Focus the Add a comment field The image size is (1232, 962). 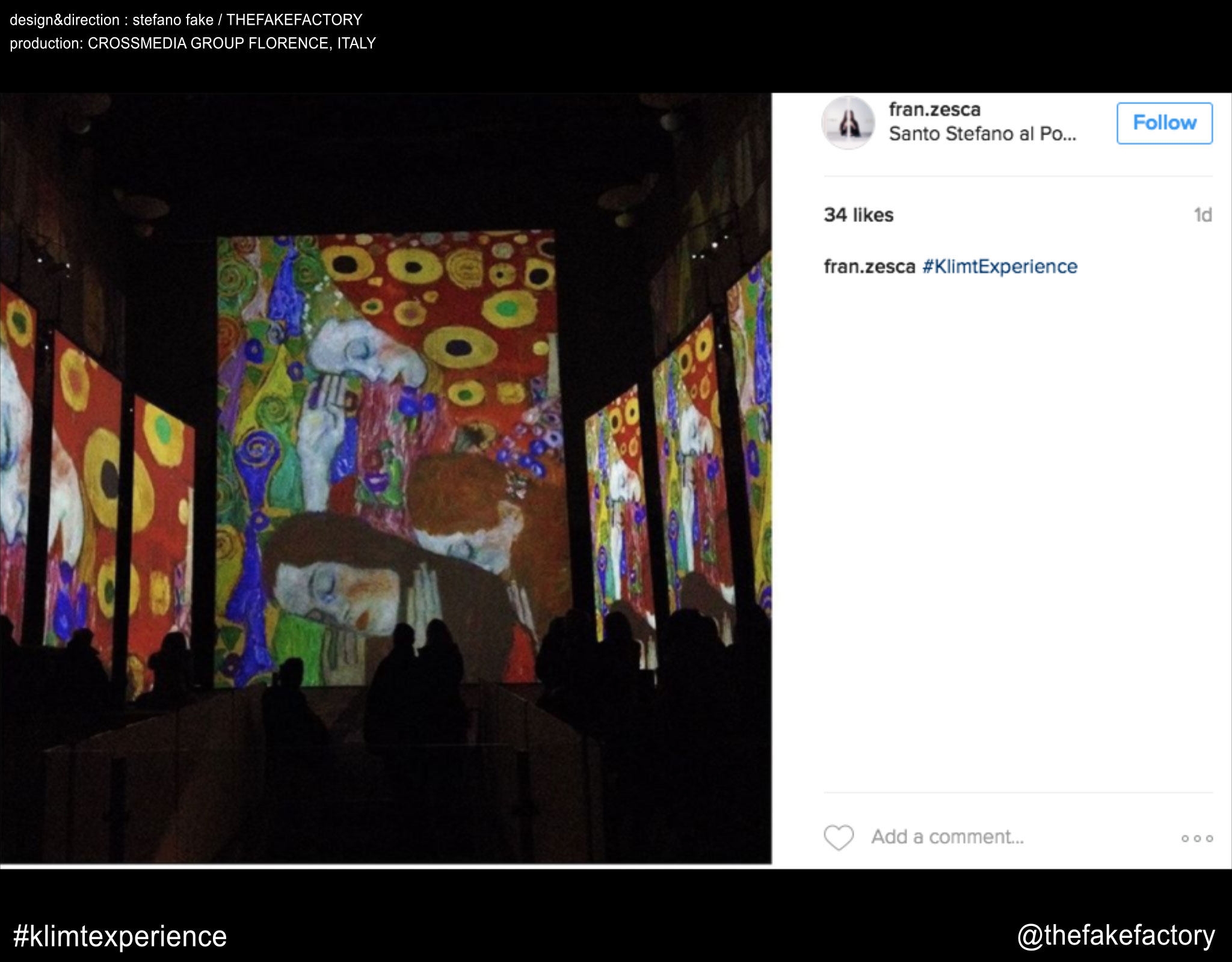click(947, 837)
